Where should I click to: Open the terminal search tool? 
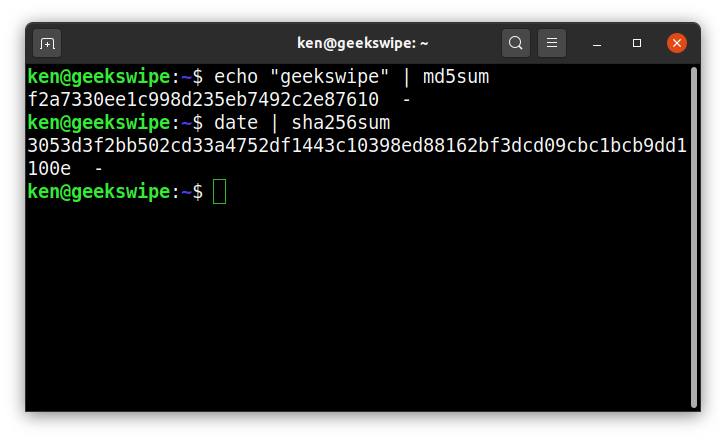(516, 43)
